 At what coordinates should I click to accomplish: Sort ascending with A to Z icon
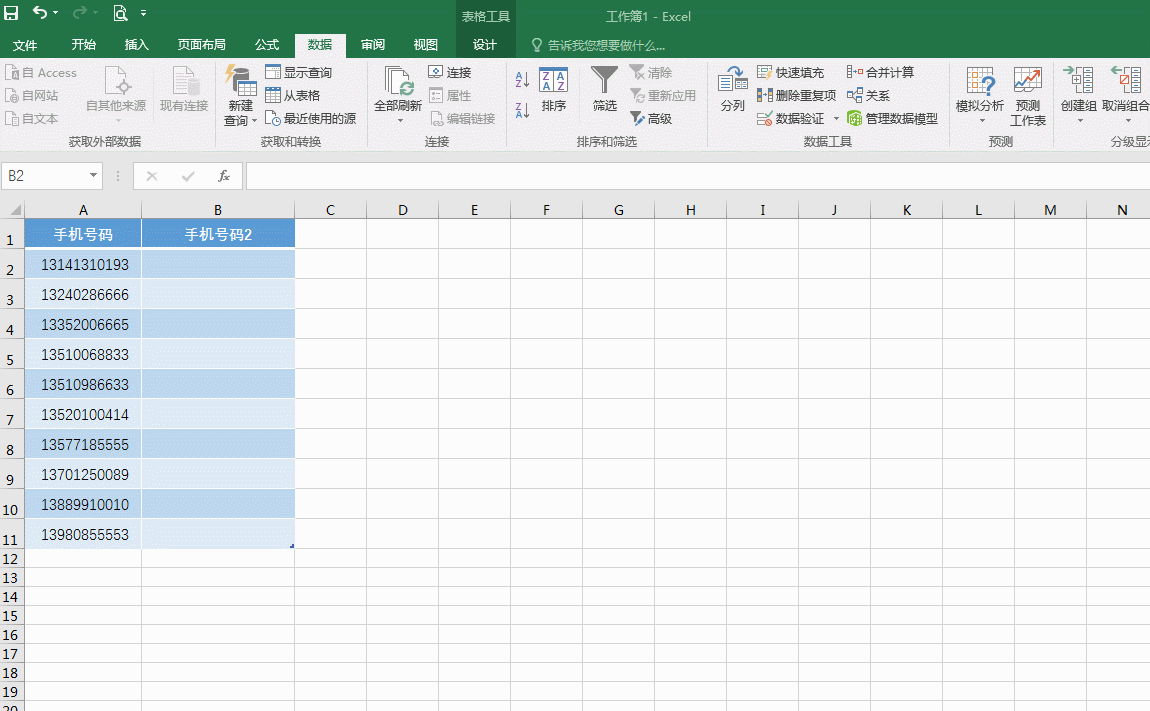pyautogui.click(x=522, y=79)
